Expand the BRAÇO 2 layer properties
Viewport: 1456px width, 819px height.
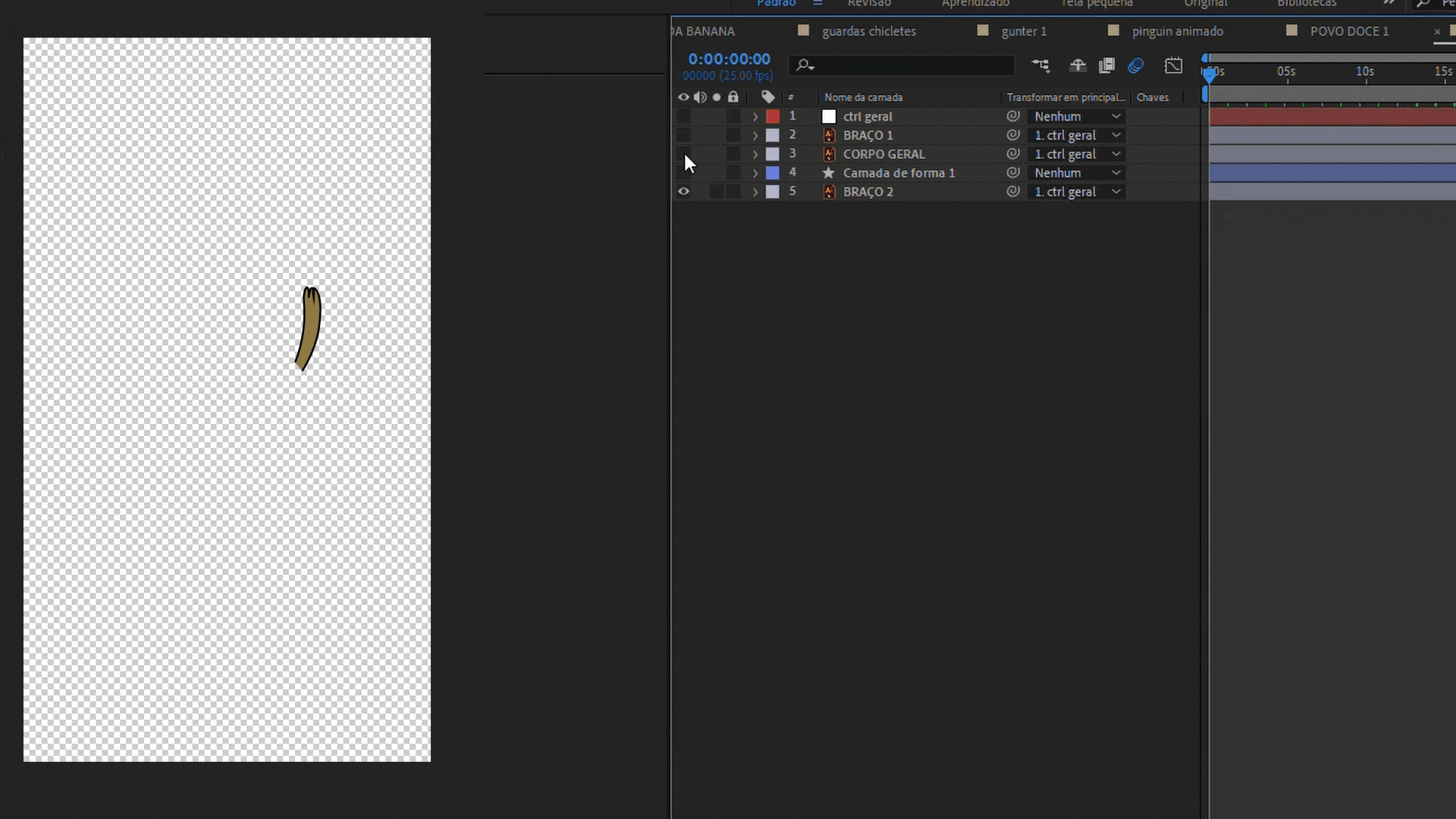click(755, 192)
